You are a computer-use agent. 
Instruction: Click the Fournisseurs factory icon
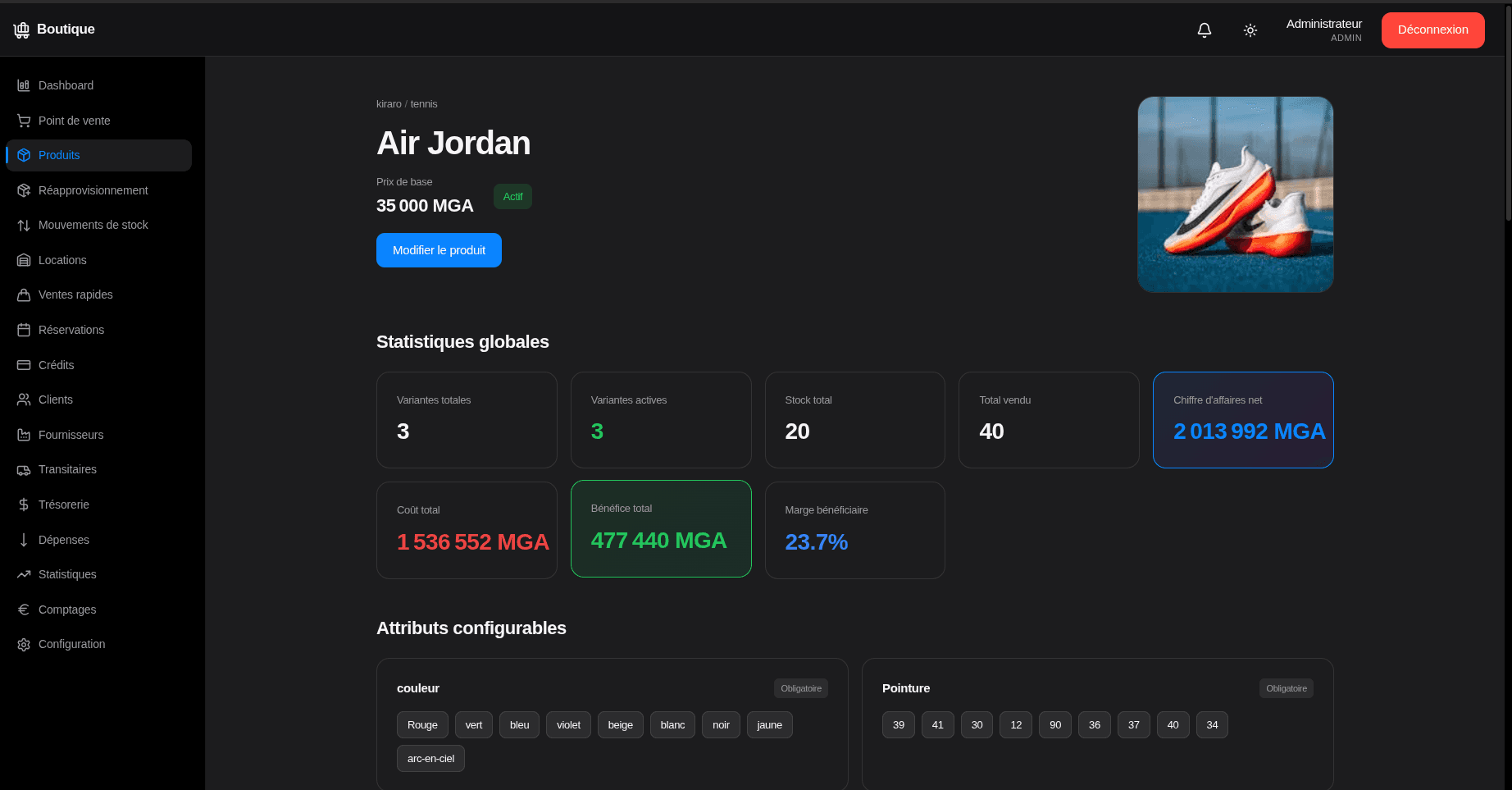tap(24, 435)
